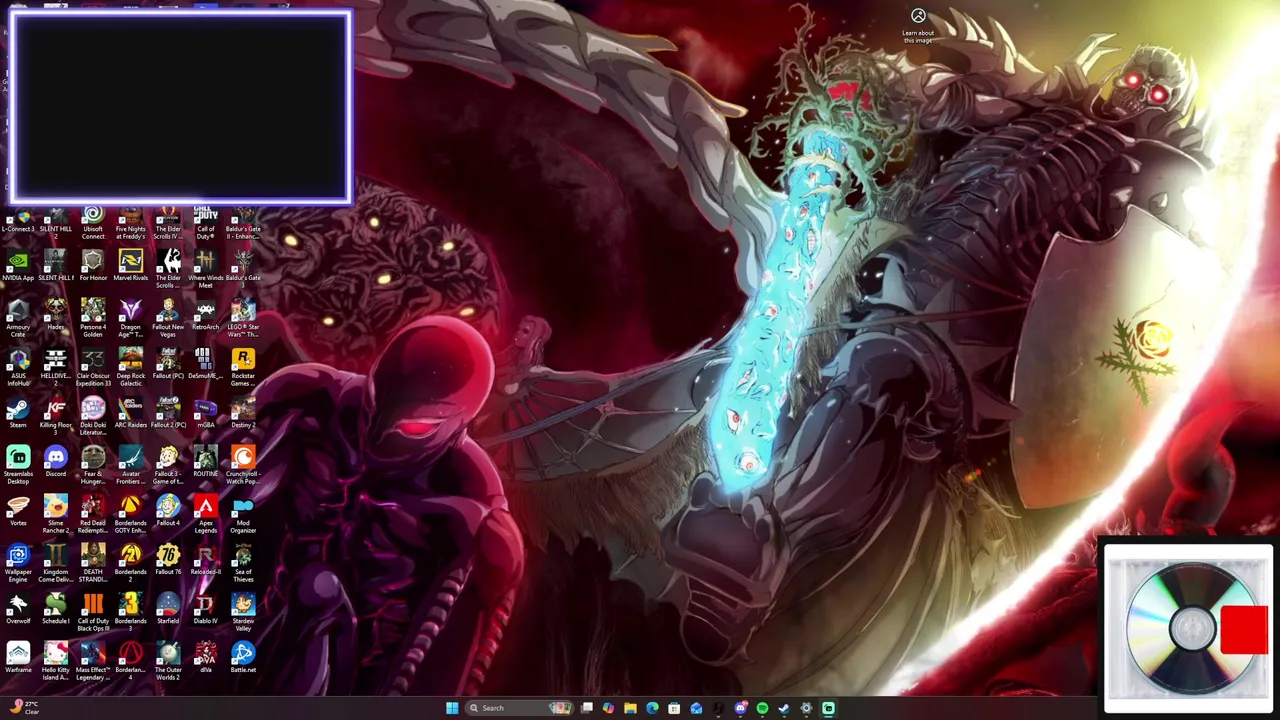1280x720 pixels.
Task: Open File Explorer from the taskbar
Action: point(630,708)
